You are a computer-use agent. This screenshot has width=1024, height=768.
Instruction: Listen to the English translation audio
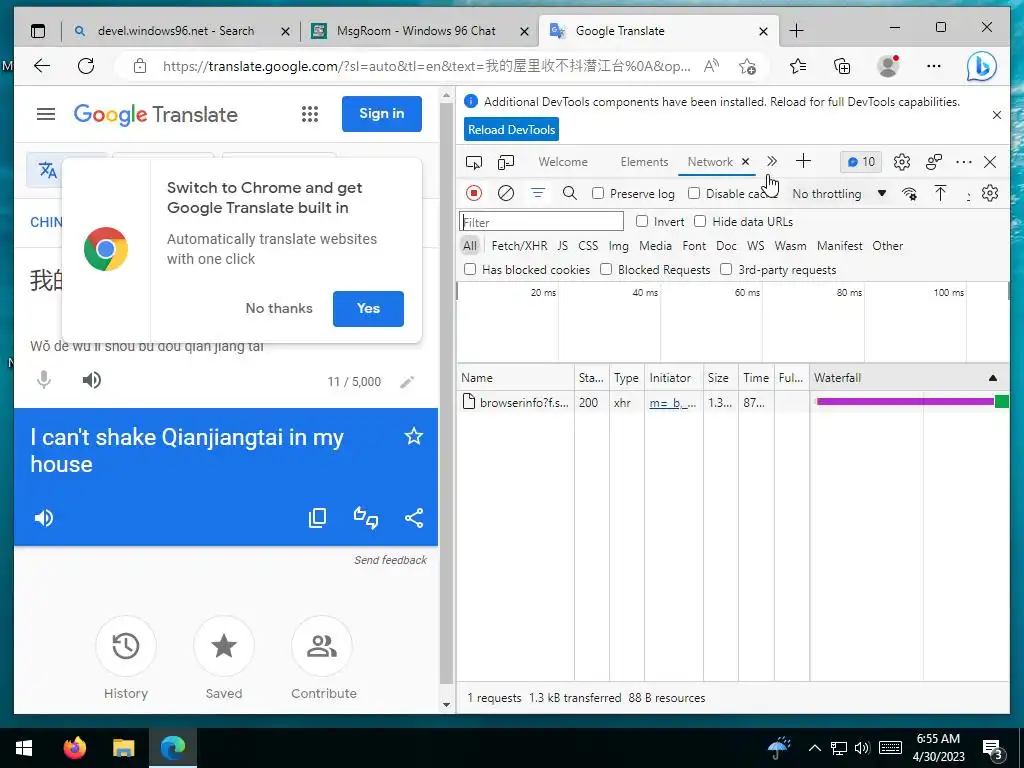(44, 518)
